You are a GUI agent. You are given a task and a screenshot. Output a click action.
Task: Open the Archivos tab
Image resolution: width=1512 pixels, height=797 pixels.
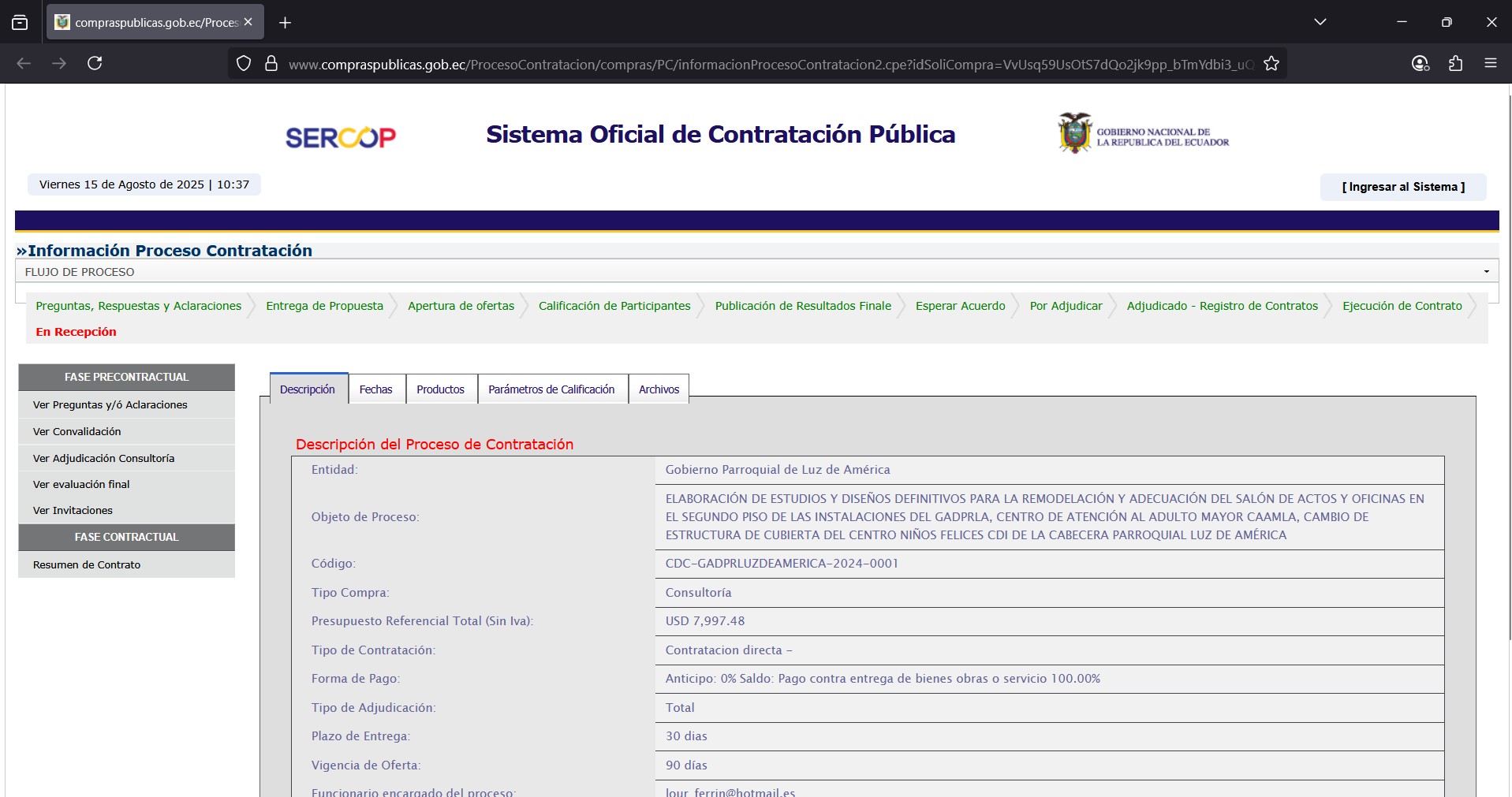659,389
